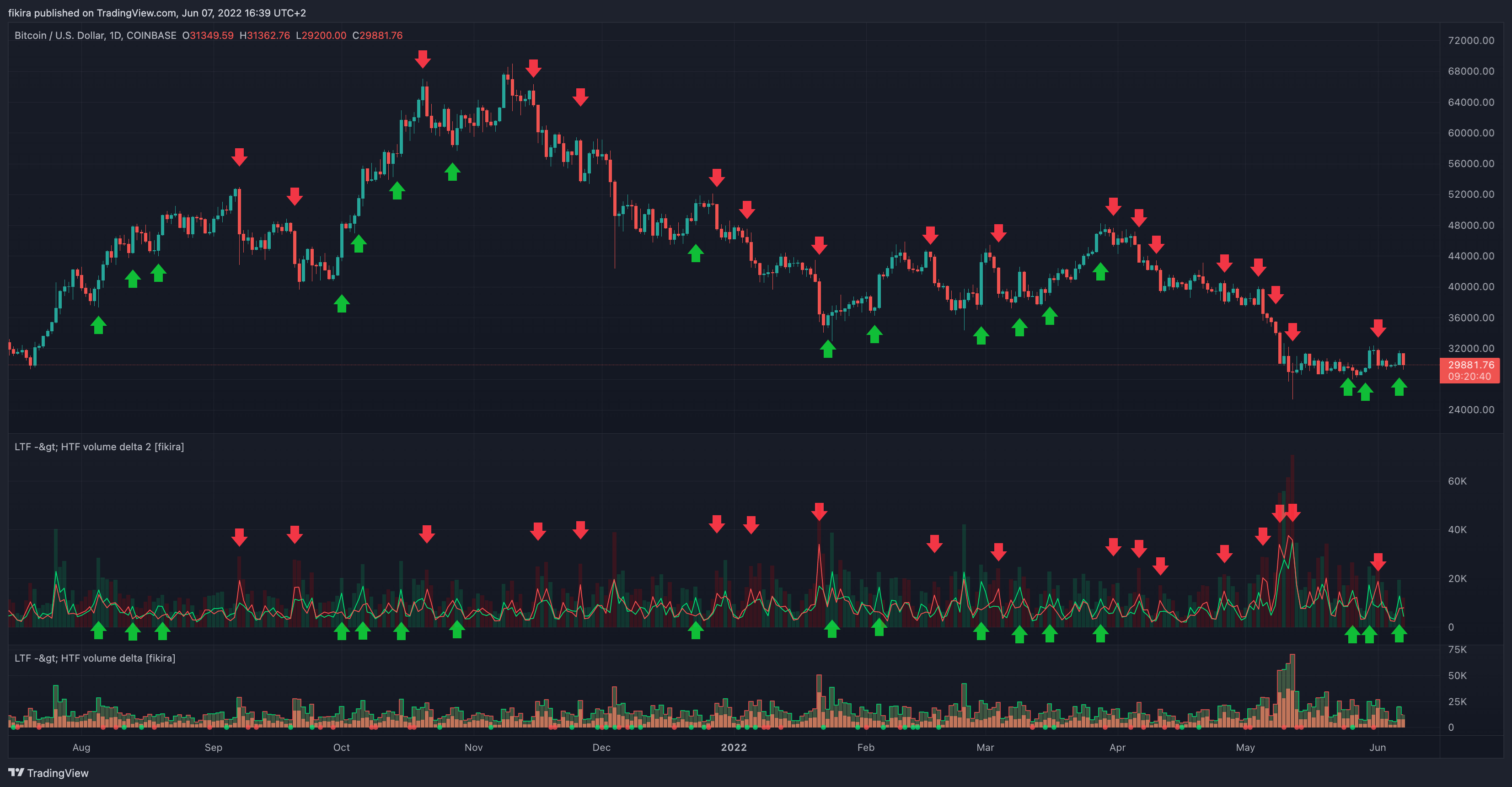Click the 64000.00 price axis label
Viewport: 1512px width, 787px height.
(x=1471, y=102)
